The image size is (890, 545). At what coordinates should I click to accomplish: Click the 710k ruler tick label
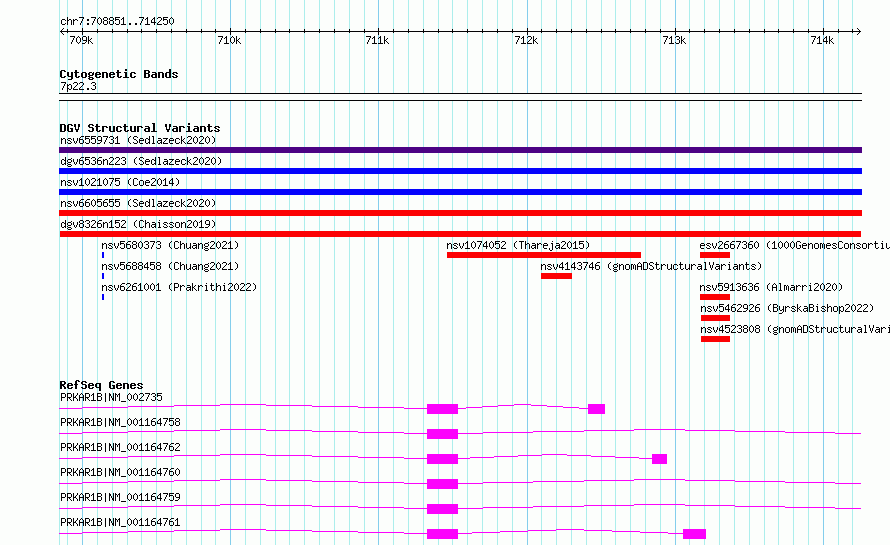click(x=229, y=40)
